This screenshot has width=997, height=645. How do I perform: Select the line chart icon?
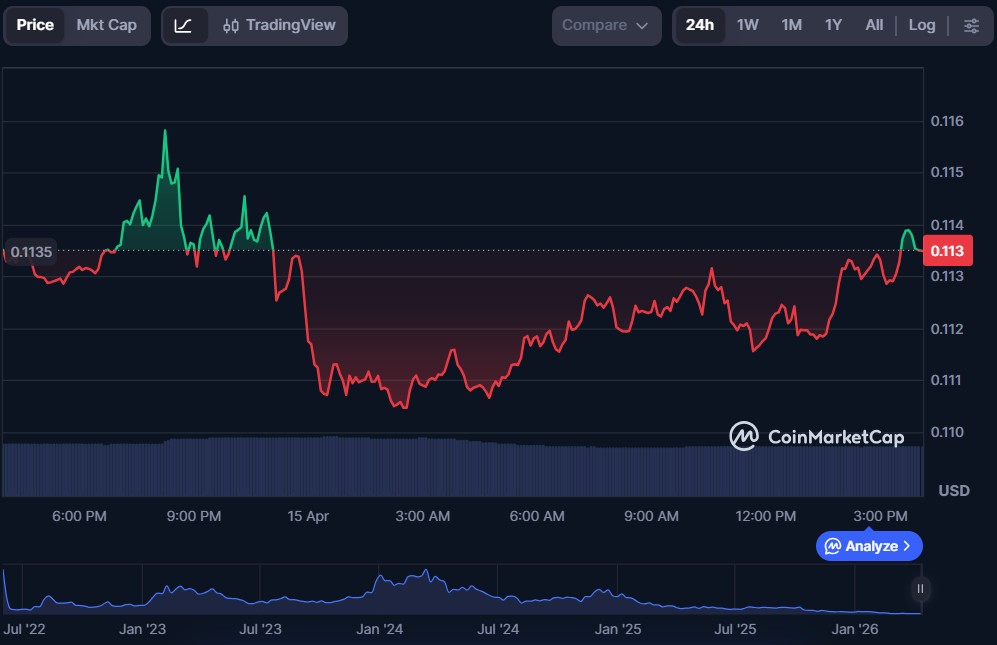[183, 25]
